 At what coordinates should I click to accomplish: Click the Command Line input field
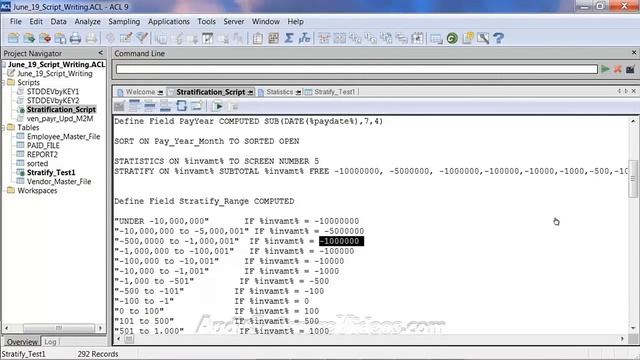(356, 69)
